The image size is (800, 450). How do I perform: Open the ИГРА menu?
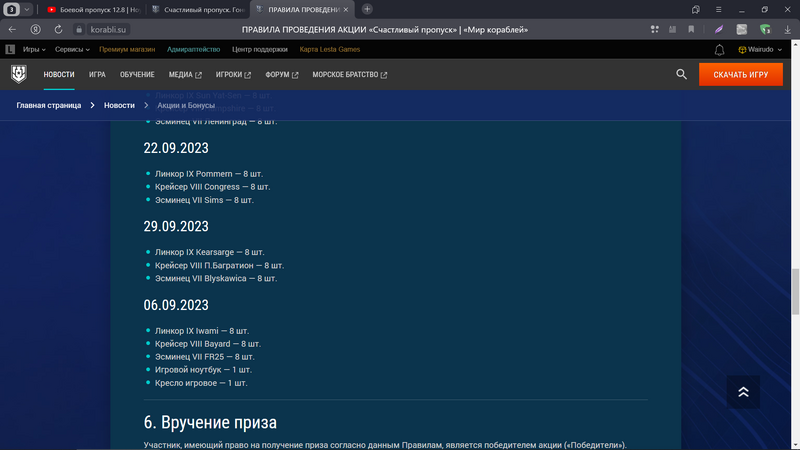[97, 74]
